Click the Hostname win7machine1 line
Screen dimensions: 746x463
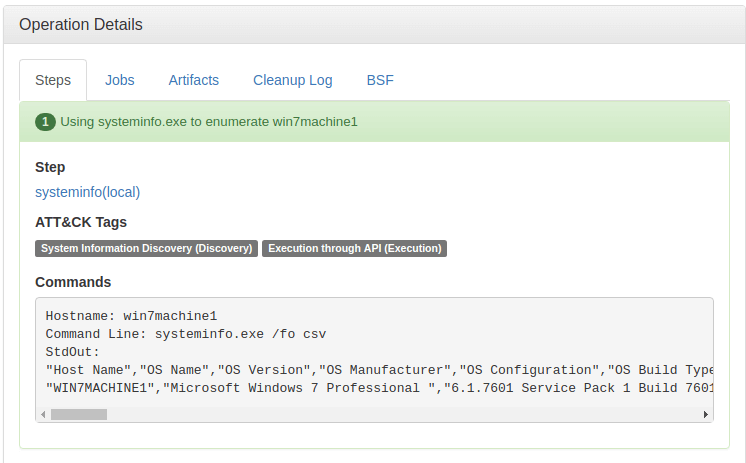click(131, 316)
